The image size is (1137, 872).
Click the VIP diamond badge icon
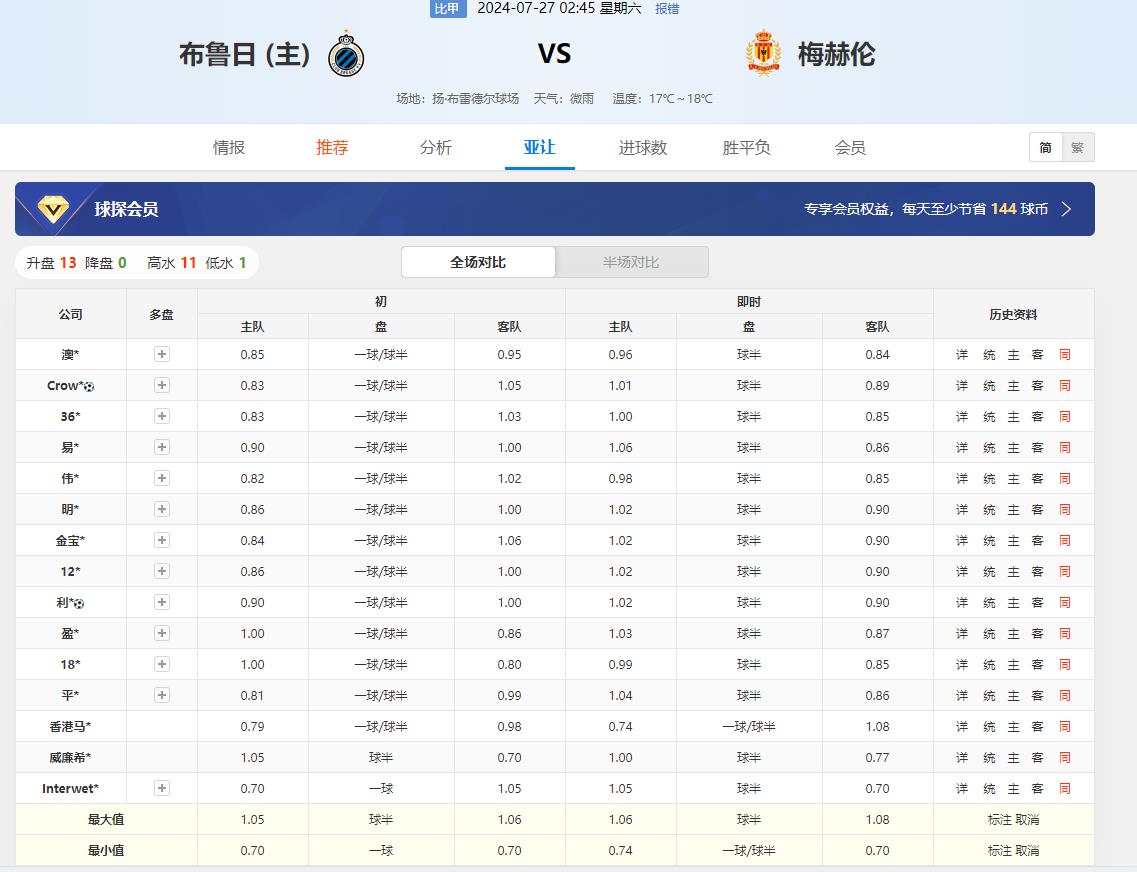[53, 208]
